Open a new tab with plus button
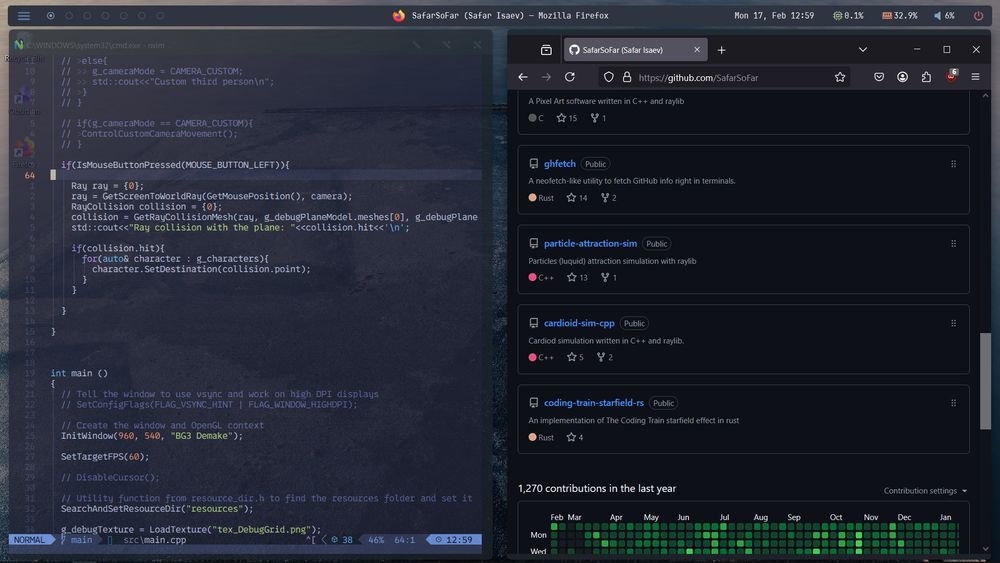Screen dimensions: 1000x563 click(721, 50)
